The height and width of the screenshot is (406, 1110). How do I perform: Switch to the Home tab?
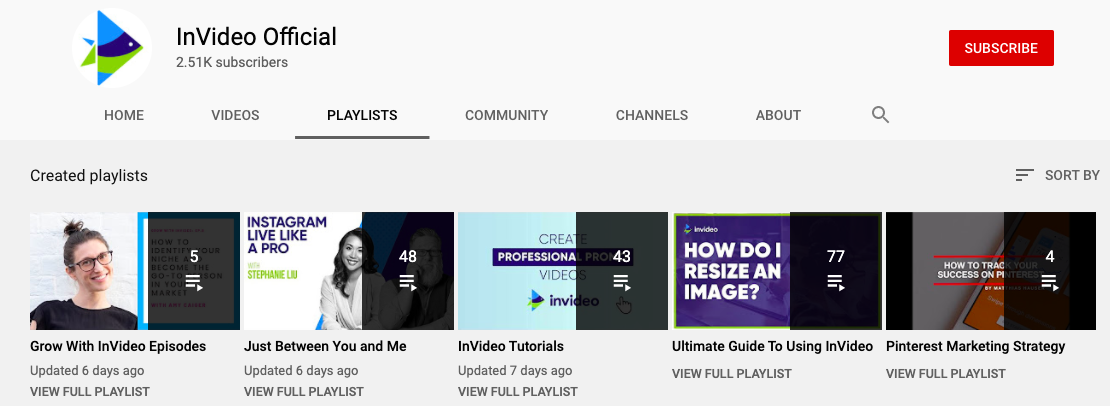tap(124, 115)
